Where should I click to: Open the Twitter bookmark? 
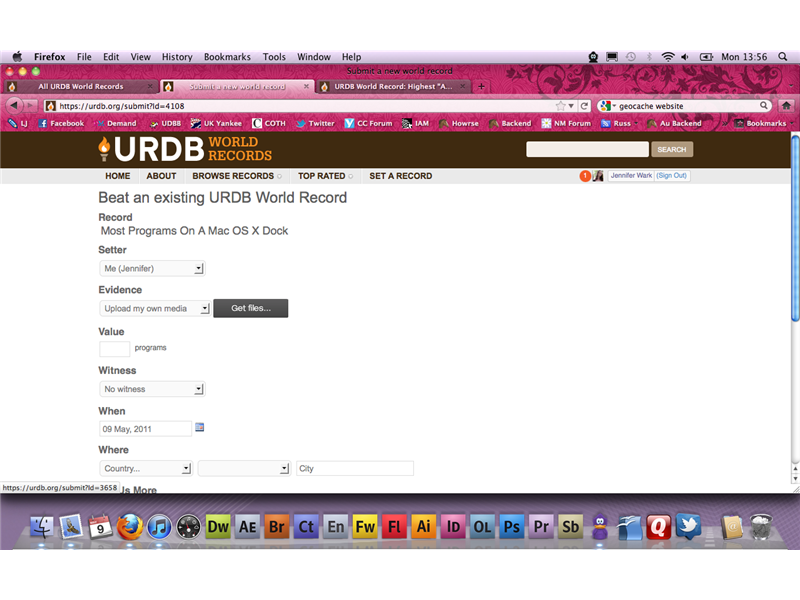point(316,123)
